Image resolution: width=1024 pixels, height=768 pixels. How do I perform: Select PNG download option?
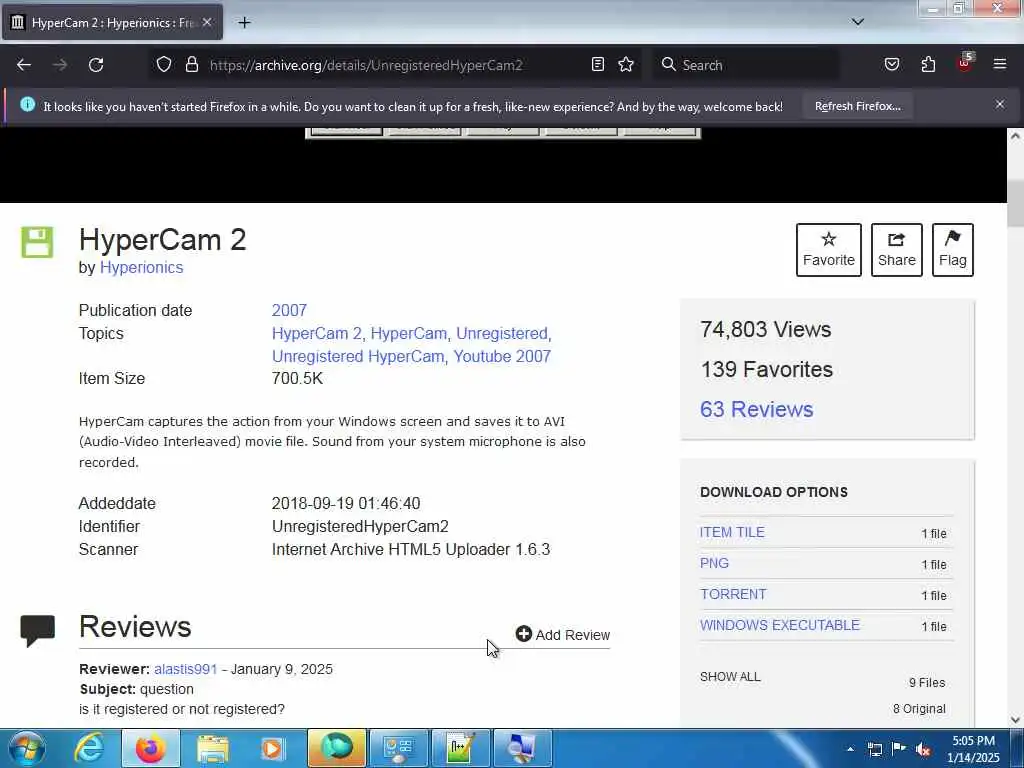click(x=714, y=563)
